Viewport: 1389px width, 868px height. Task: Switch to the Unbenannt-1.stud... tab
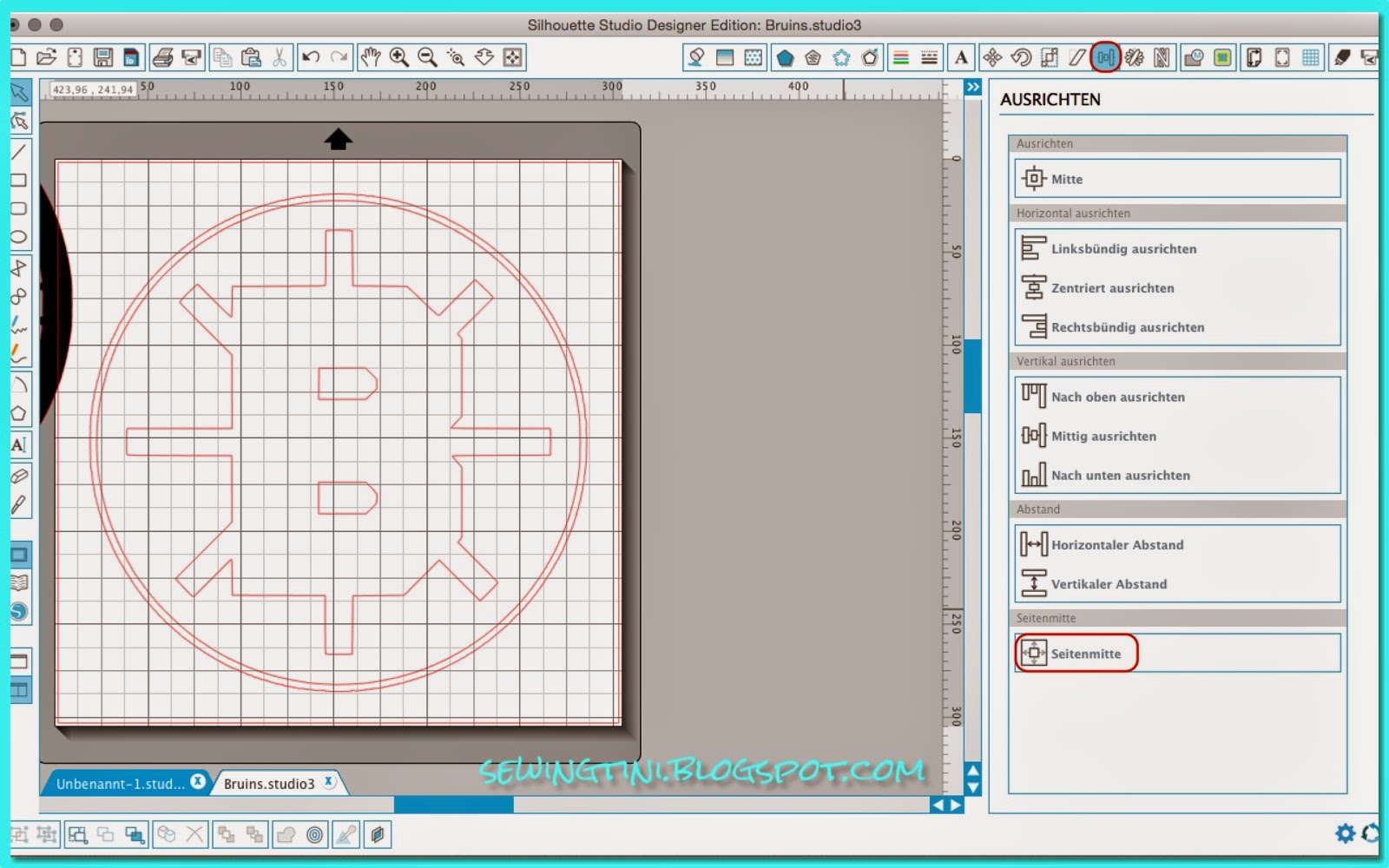120,784
